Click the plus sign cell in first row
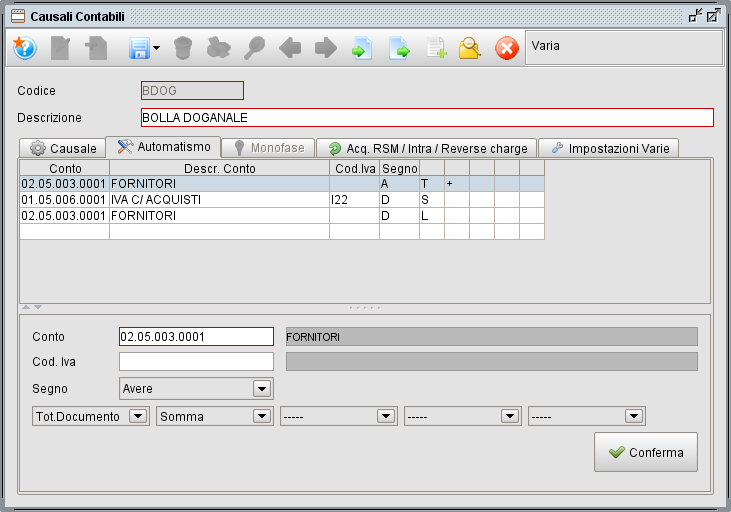The height and width of the screenshot is (512, 731). 457,184
